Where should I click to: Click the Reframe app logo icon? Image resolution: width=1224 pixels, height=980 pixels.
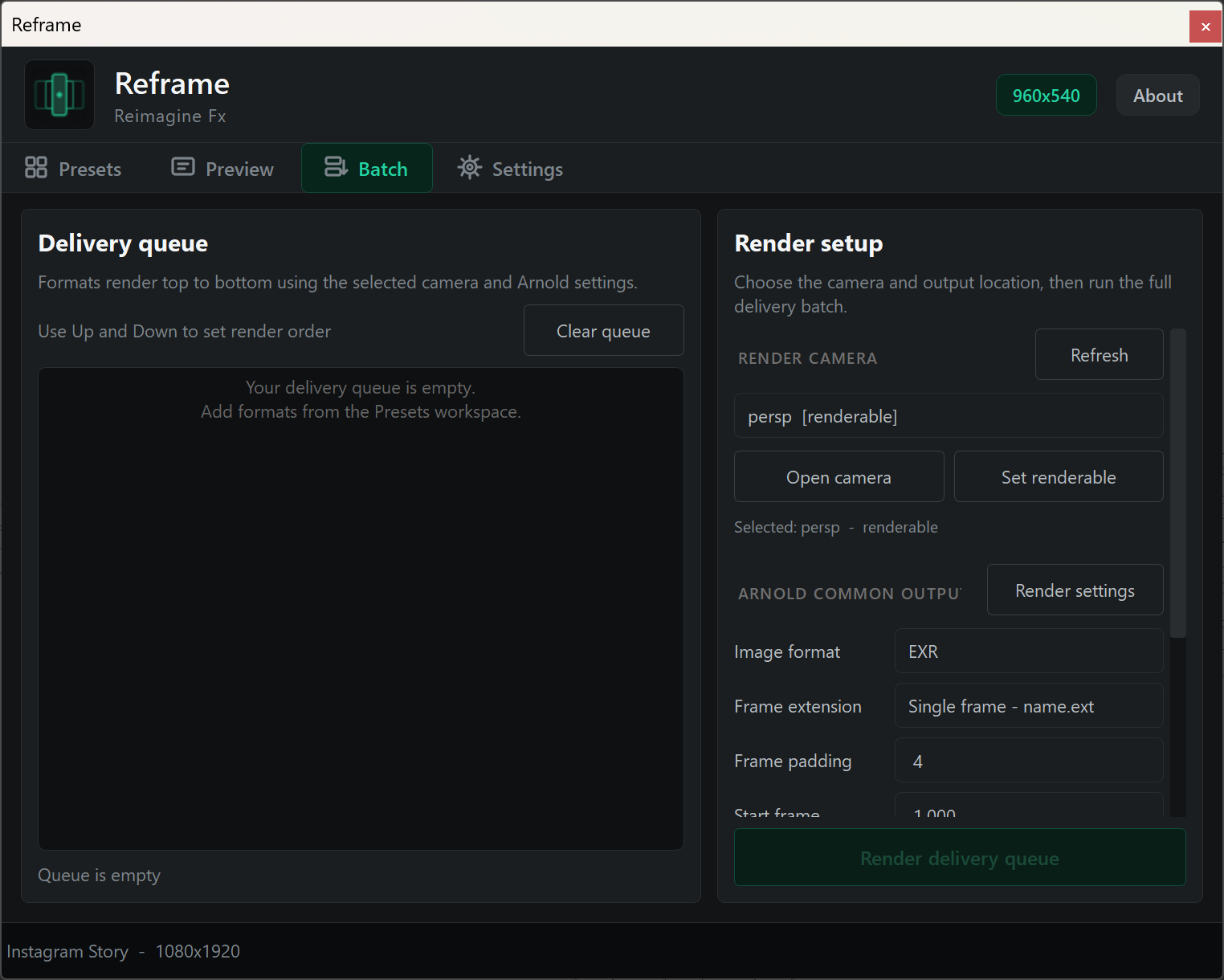59,95
